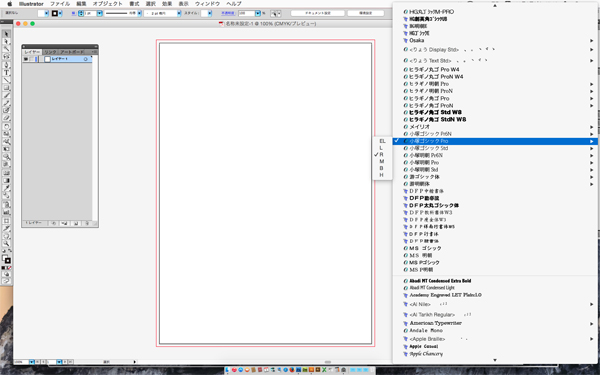Image resolution: width=600 pixels, height=375 pixels.
Task: Select the Rectangle tool
Action: 7,88
